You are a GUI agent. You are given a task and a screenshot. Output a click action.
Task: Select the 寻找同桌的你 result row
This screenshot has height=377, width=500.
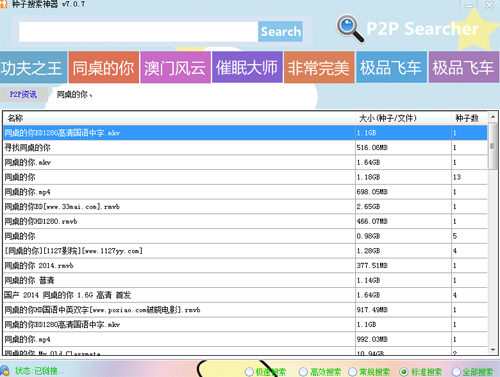coord(245,147)
